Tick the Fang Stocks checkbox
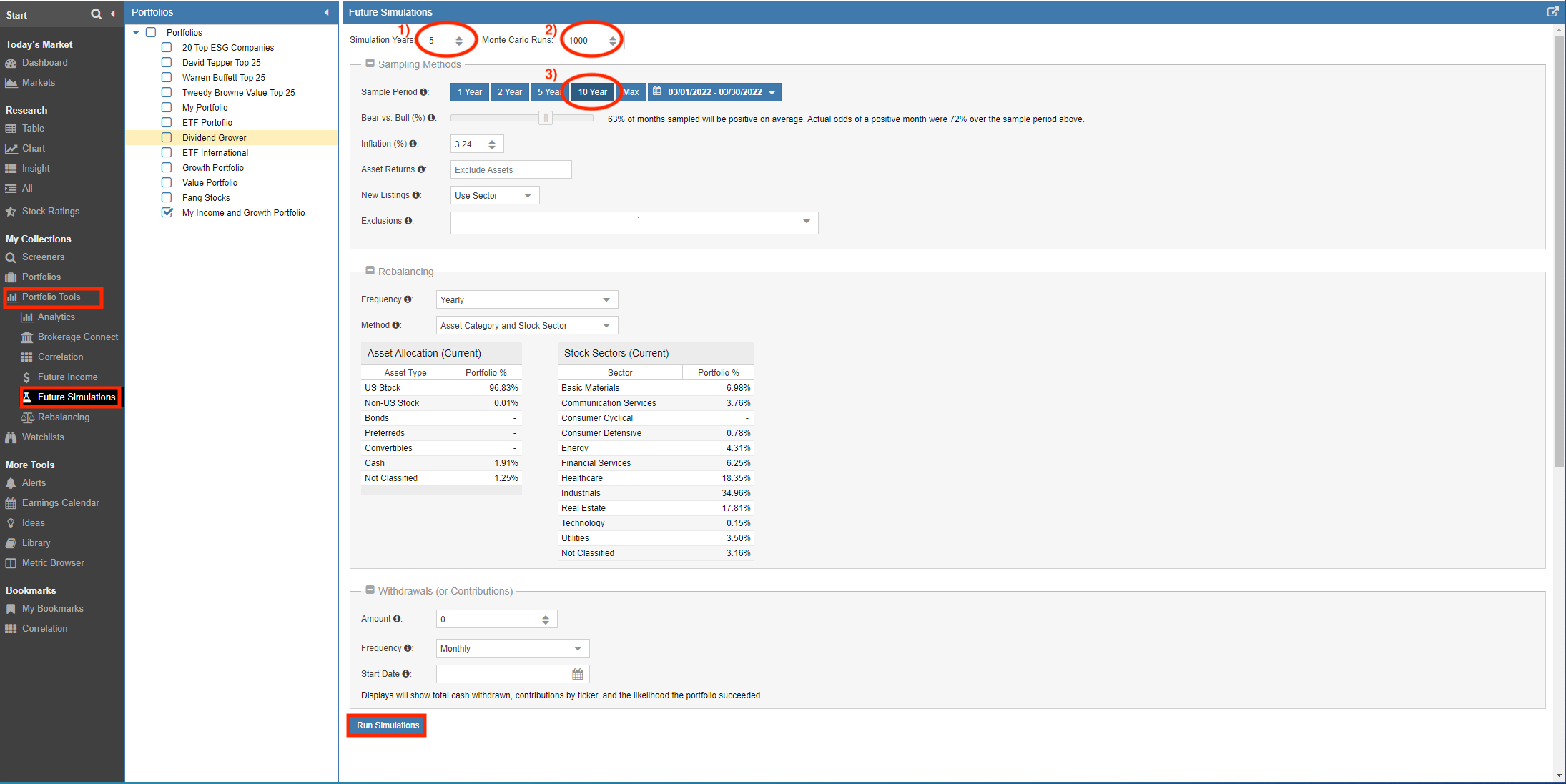1566x784 pixels. click(x=167, y=197)
